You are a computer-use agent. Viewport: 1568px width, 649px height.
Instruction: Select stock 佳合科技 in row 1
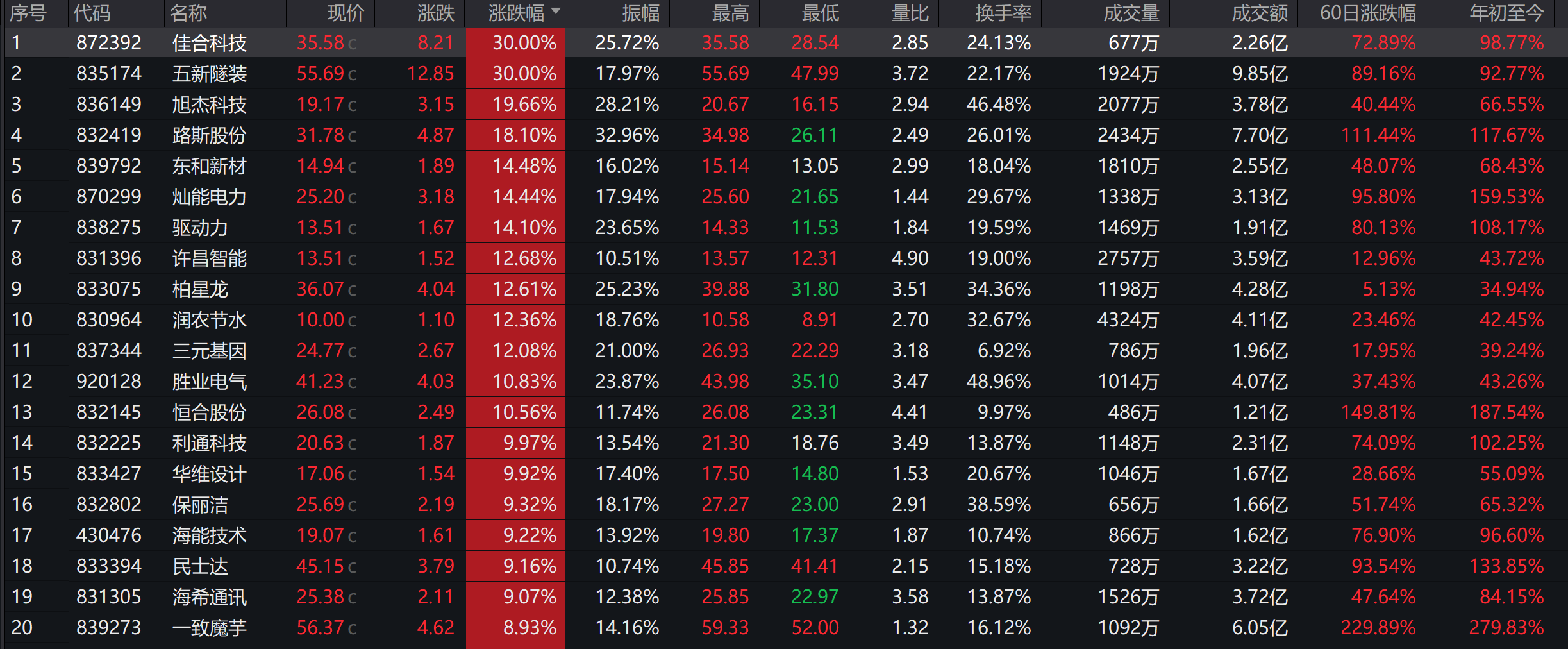[x=209, y=43]
